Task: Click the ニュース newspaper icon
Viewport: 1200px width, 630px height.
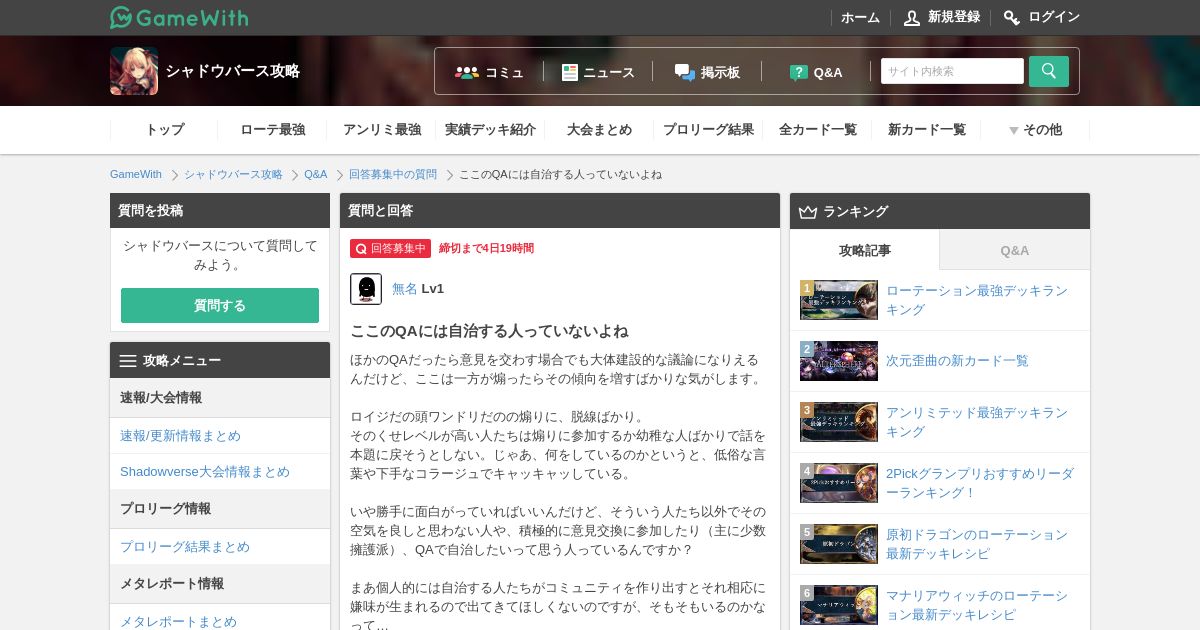Action: pos(570,72)
